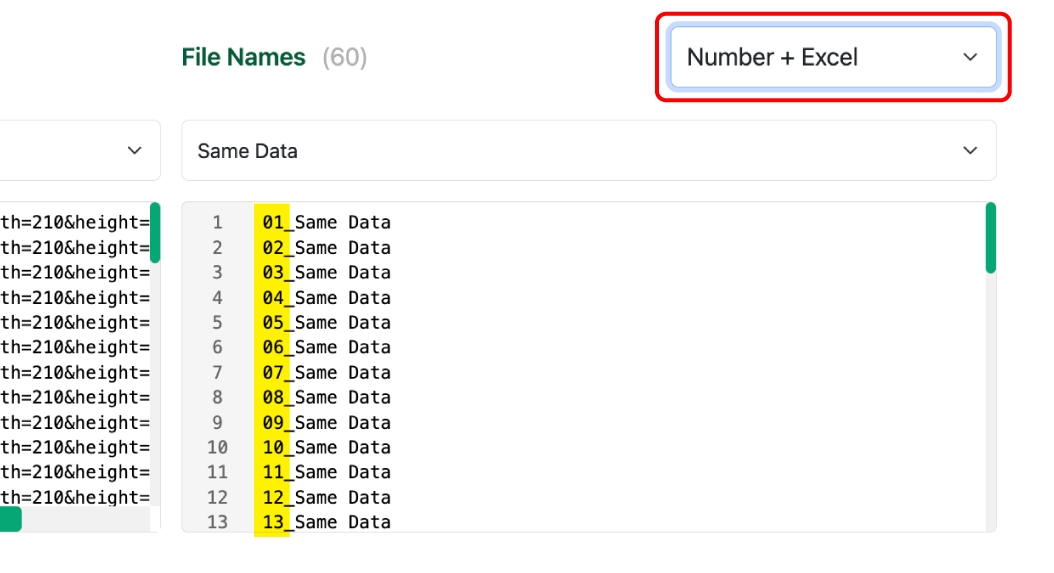This screenshot has width=1054, height=573.
Task: Click the yellow highlighted "08" prefix
Action: [x=273, y=397]
